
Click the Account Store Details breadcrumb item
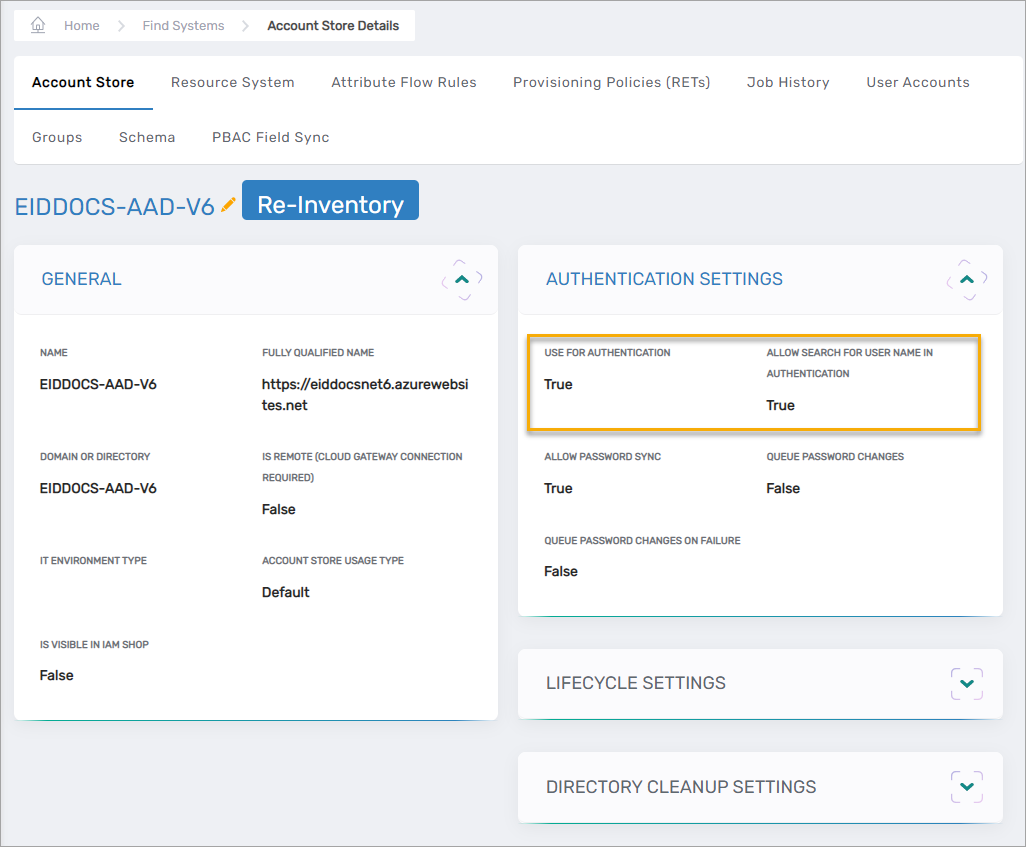click(335, 25)
